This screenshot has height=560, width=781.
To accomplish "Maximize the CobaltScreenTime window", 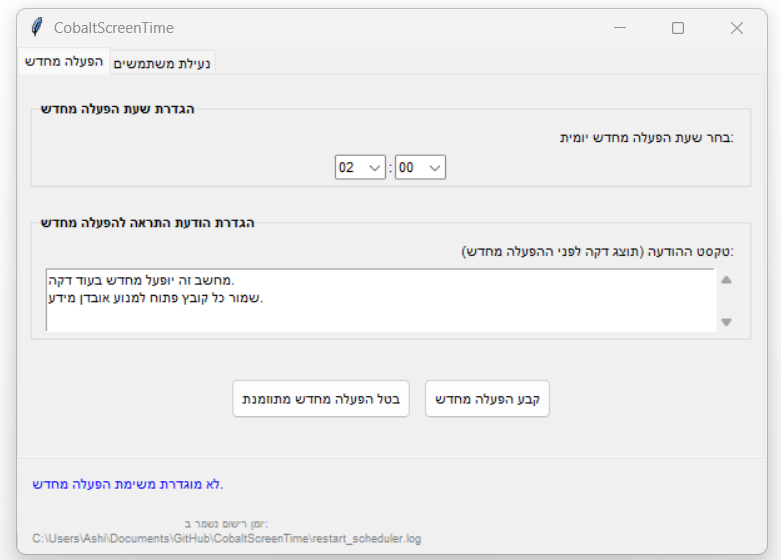I will click(678, 28).
